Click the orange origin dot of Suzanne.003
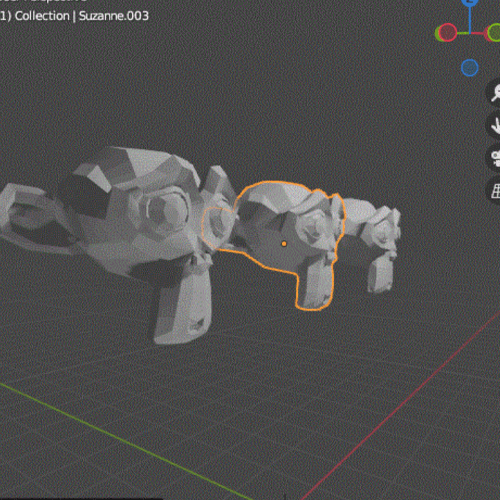The height and width of the screenshot is (500, 500). 284,244
